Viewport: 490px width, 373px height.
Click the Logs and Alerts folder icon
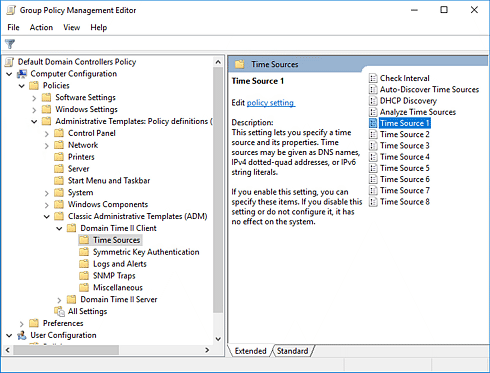click(84, 264)
